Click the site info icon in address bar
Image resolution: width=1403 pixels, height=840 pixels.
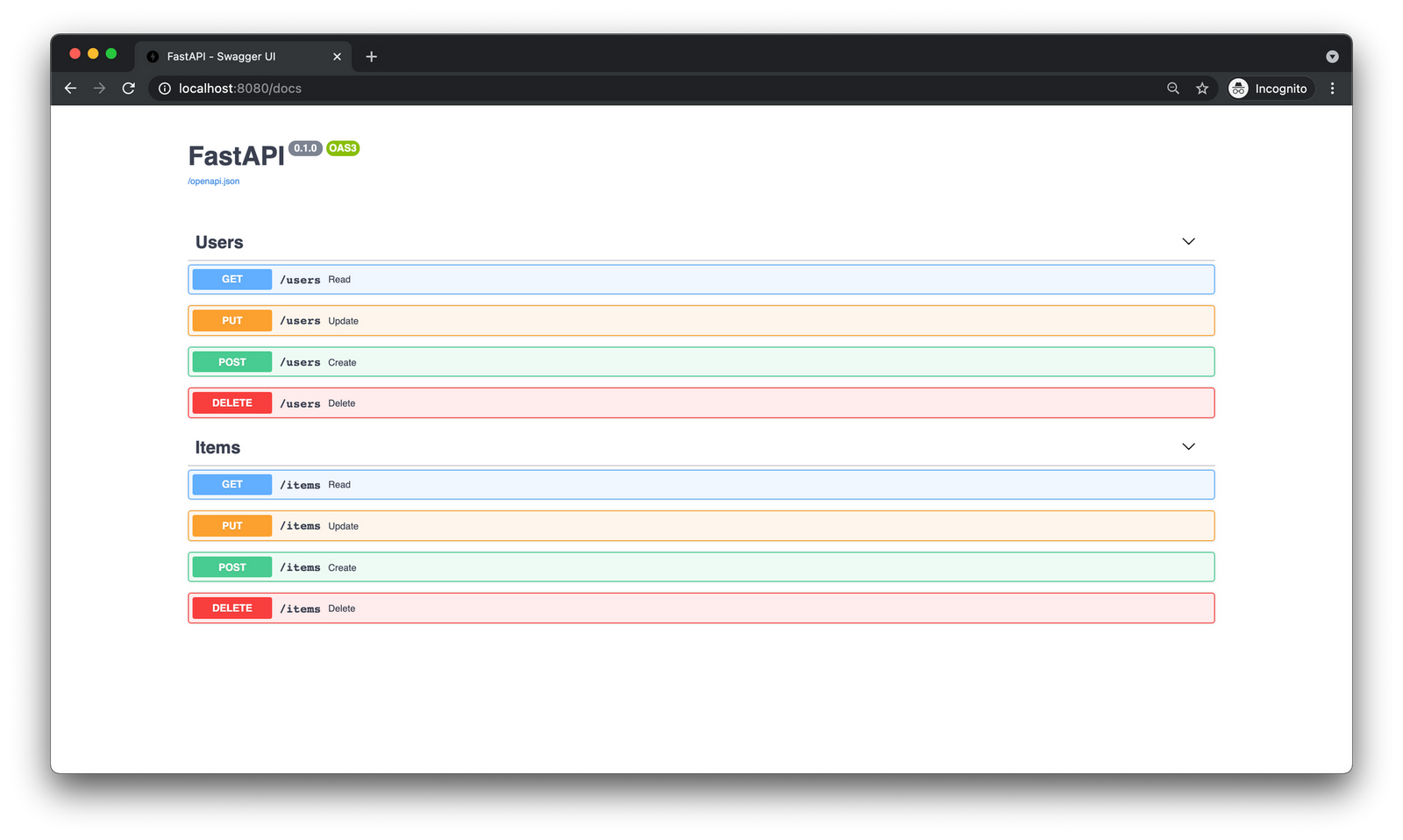pyautogui.click(x=164, y=88)
